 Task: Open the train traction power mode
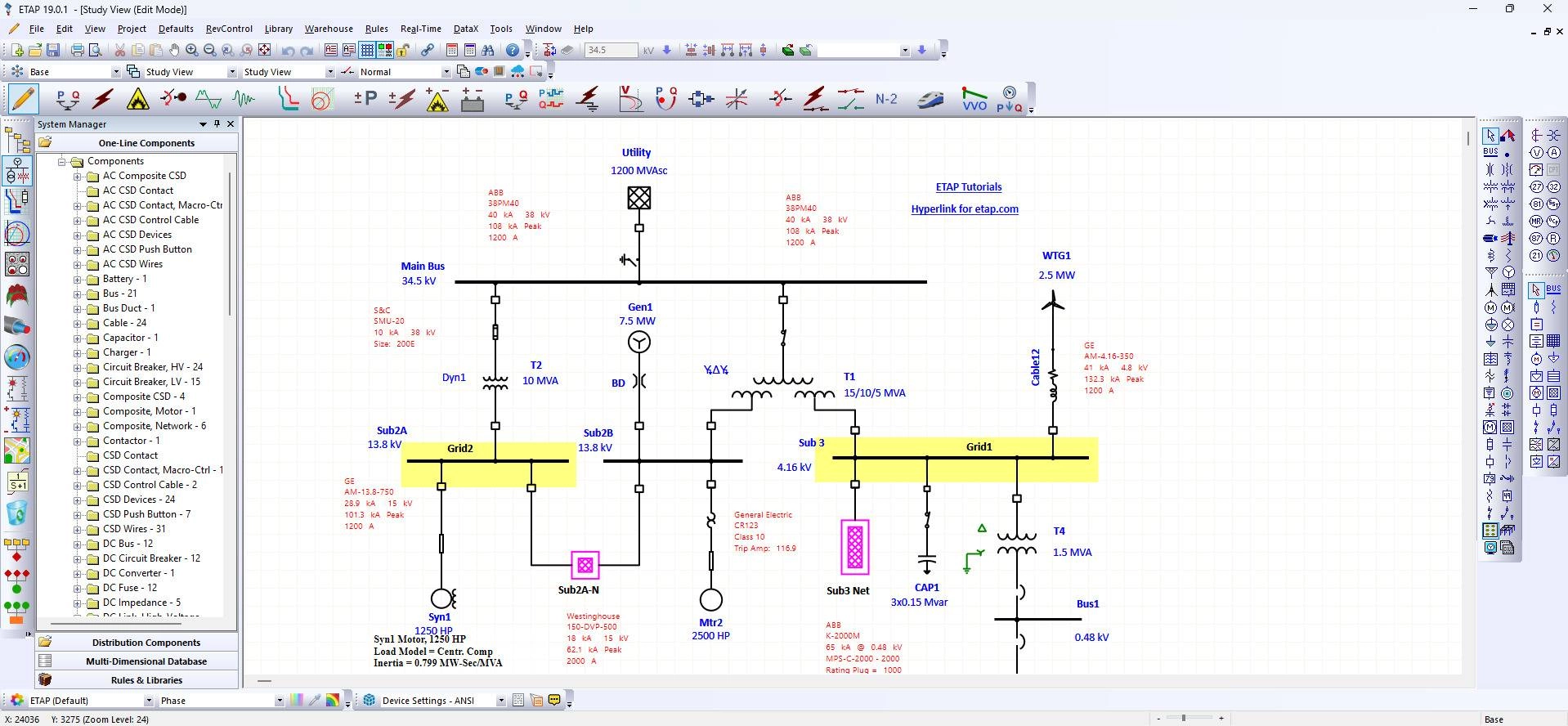coord(930,100)
